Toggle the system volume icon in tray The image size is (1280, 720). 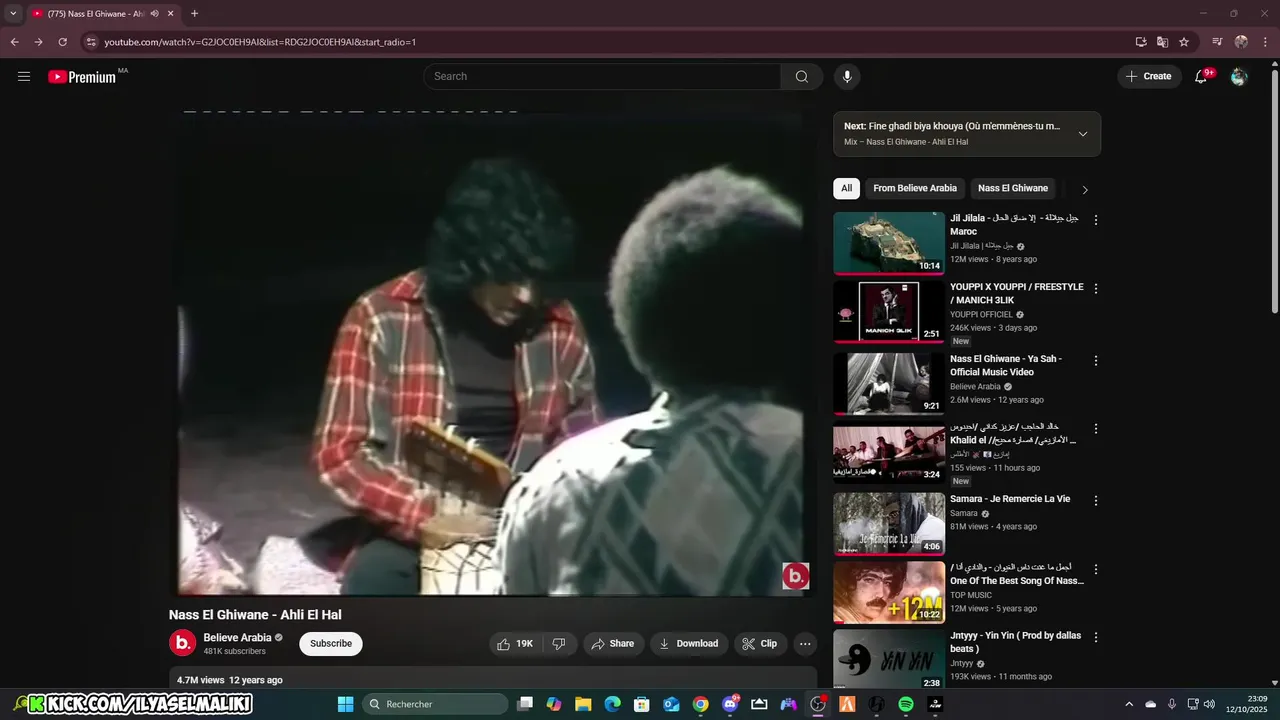point(1209,704)
